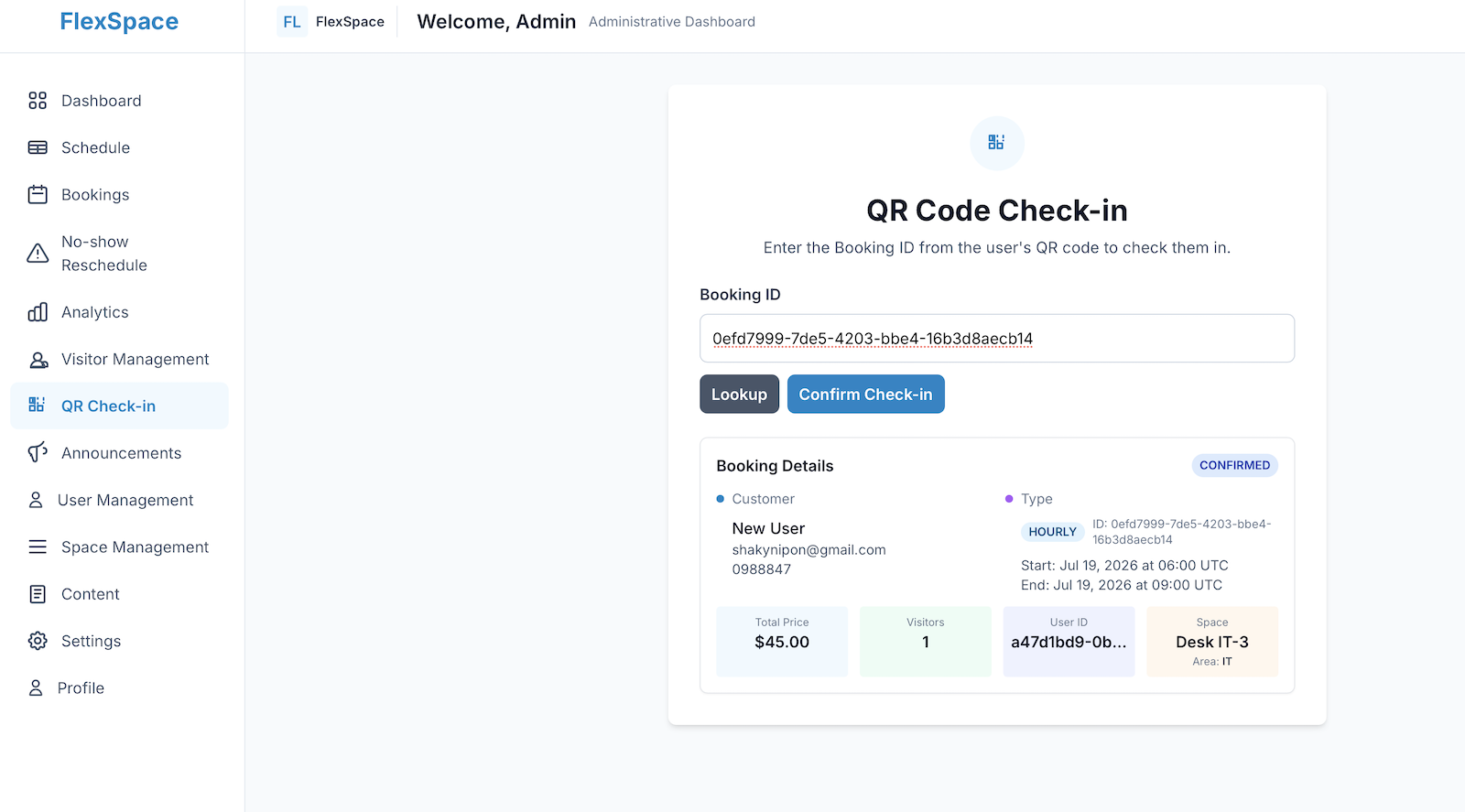Open Dashboard from the sidebar
This screenshot has height=812, width=1465.
[119, 101]
